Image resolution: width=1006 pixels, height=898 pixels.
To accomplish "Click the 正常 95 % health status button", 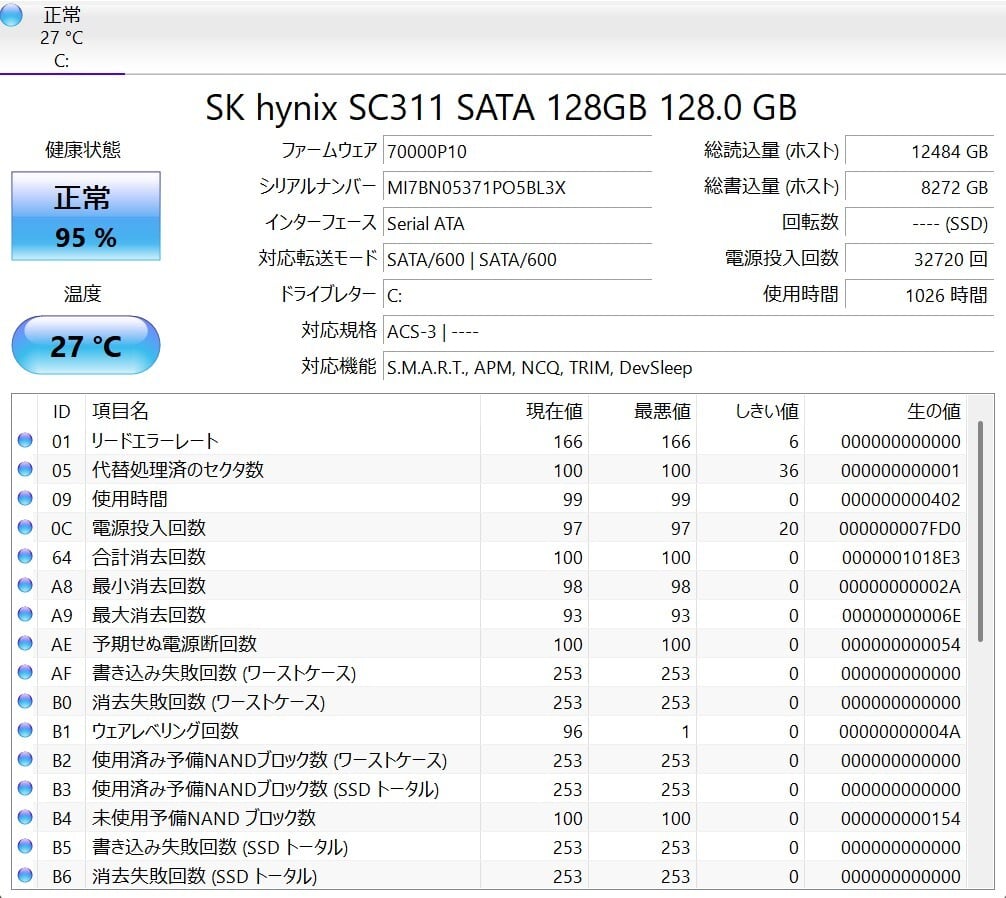I will point(85,216).
